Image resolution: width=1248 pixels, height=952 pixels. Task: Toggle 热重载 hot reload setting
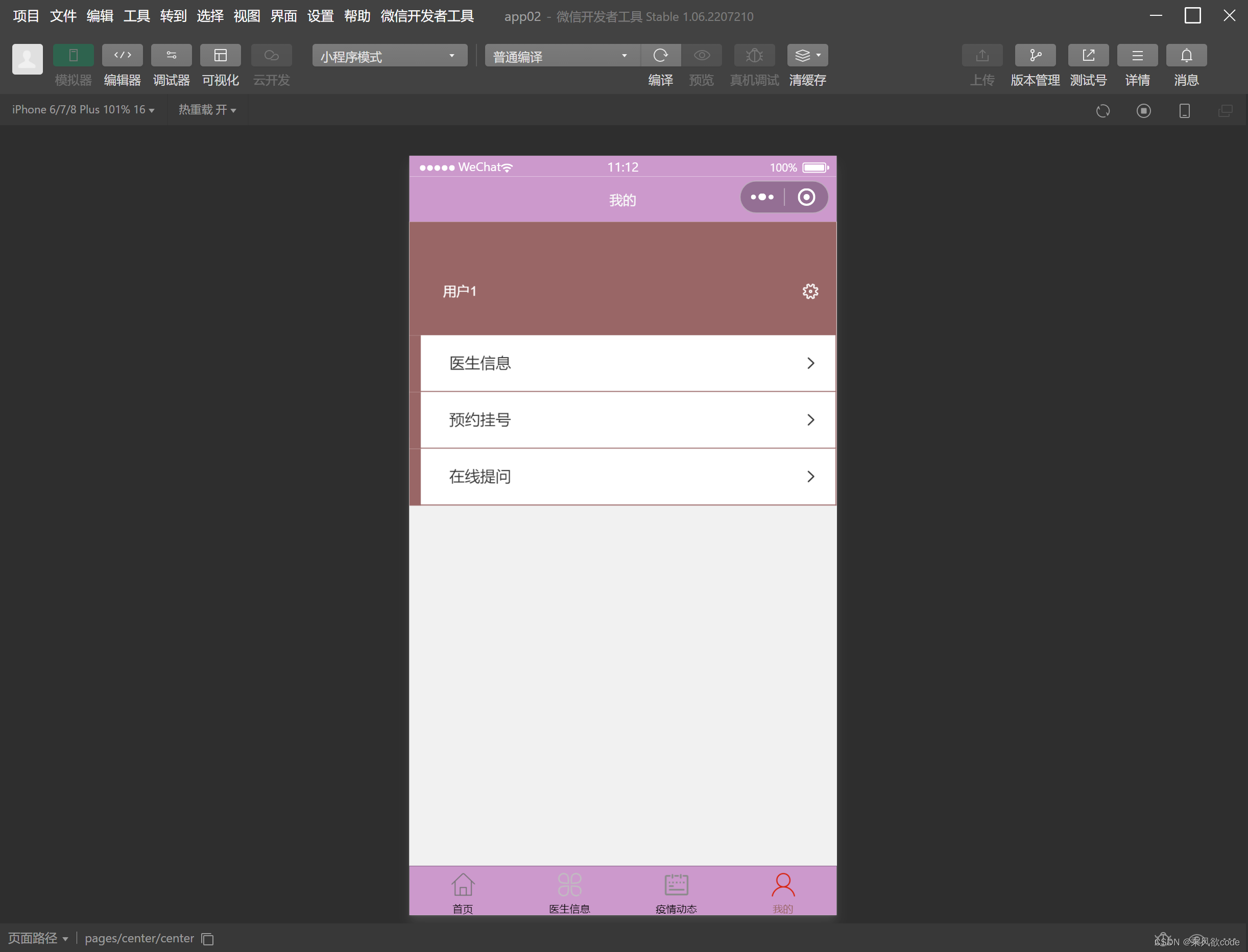click(x=207, y=109)
